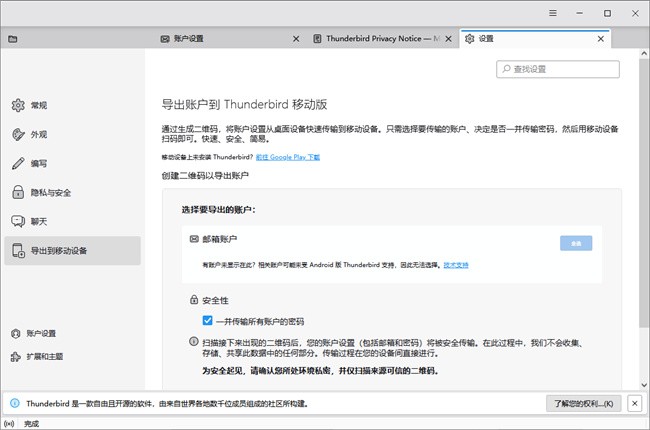Click the 隐私与安全 lock icon

point(18,193)
